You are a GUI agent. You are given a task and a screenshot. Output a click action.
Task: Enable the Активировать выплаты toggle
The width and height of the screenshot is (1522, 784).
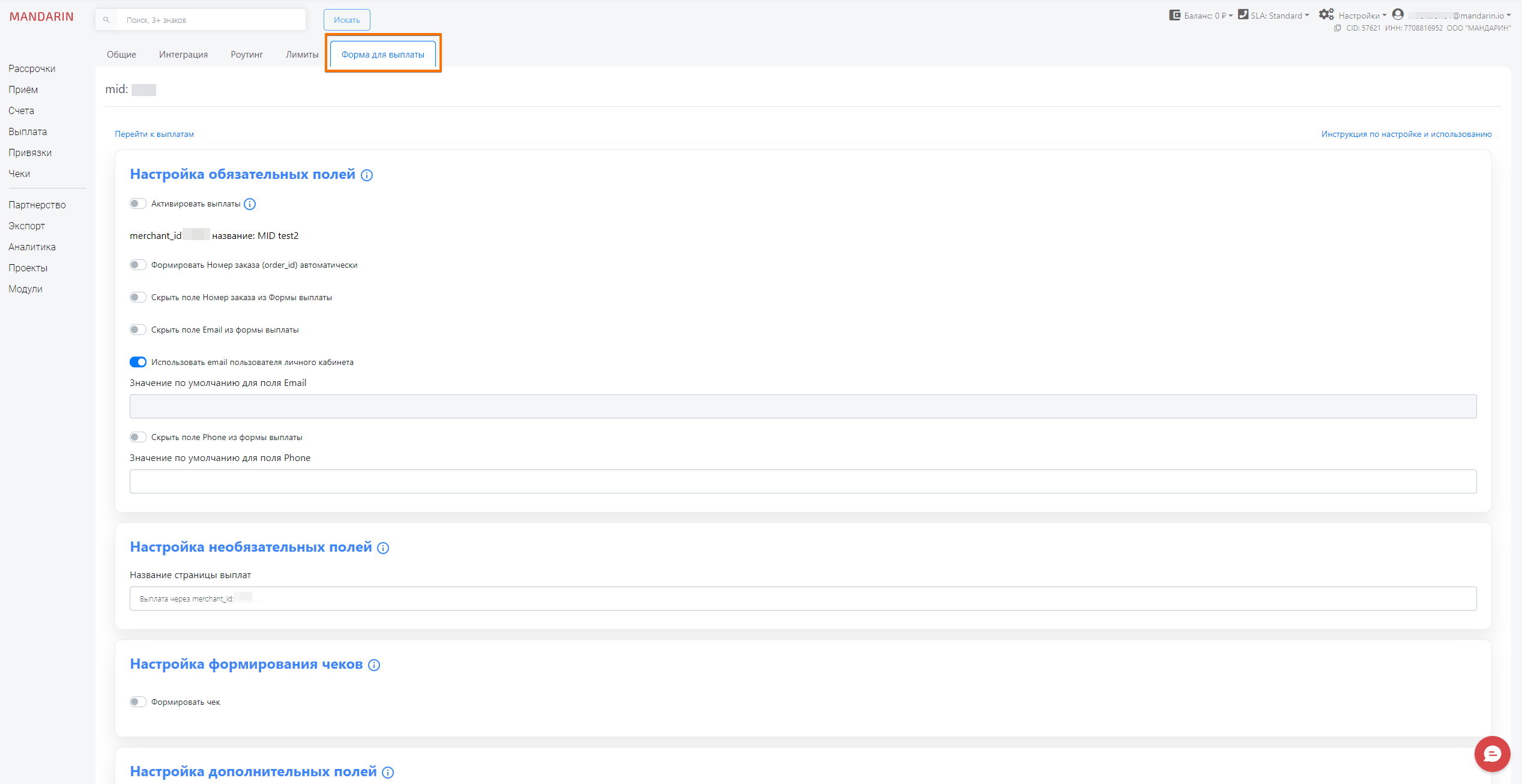137,204
